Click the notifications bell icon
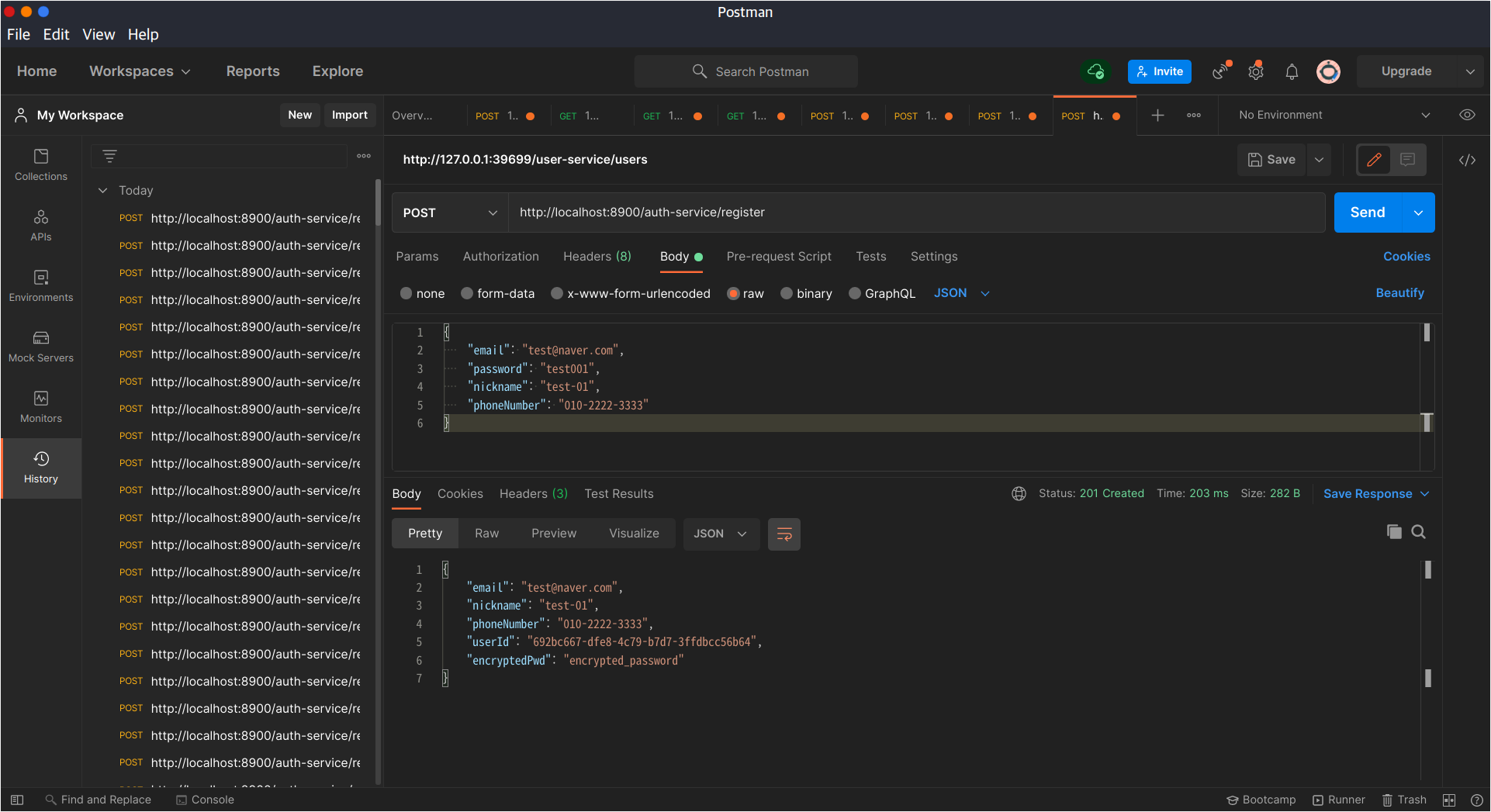 pos(1292,72)
